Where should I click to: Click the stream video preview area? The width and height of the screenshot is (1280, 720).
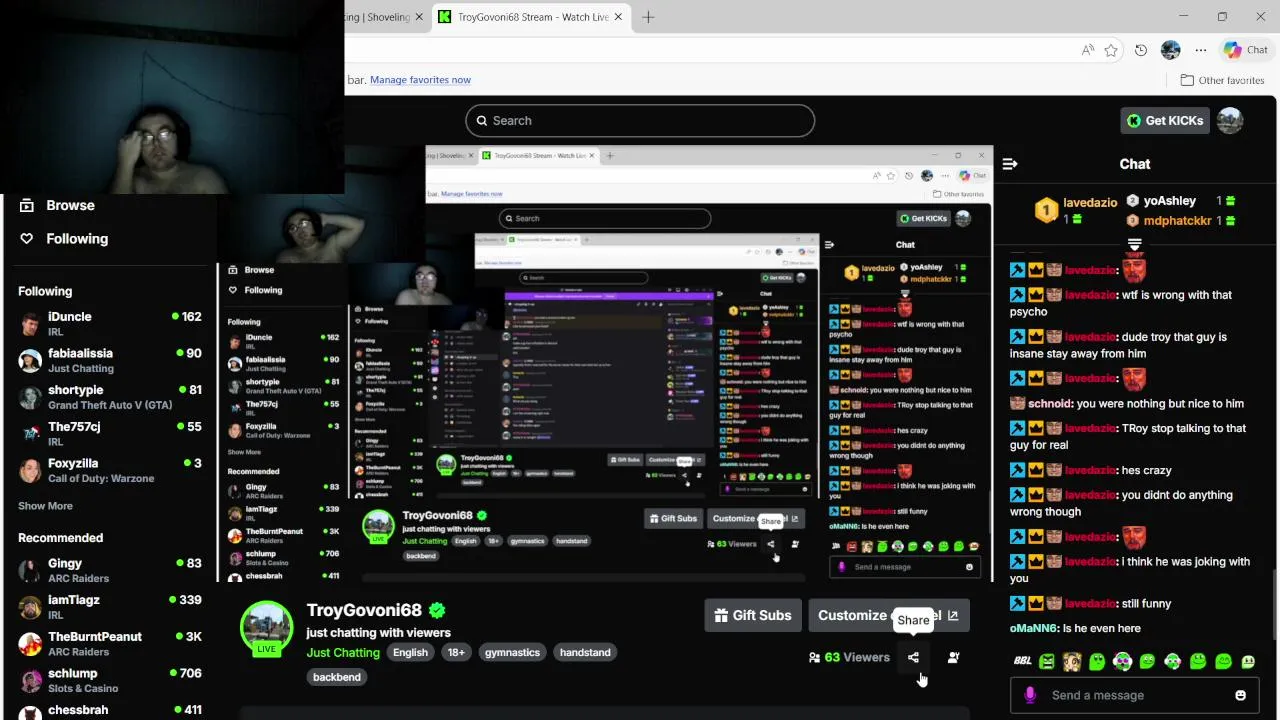point(605,365)
